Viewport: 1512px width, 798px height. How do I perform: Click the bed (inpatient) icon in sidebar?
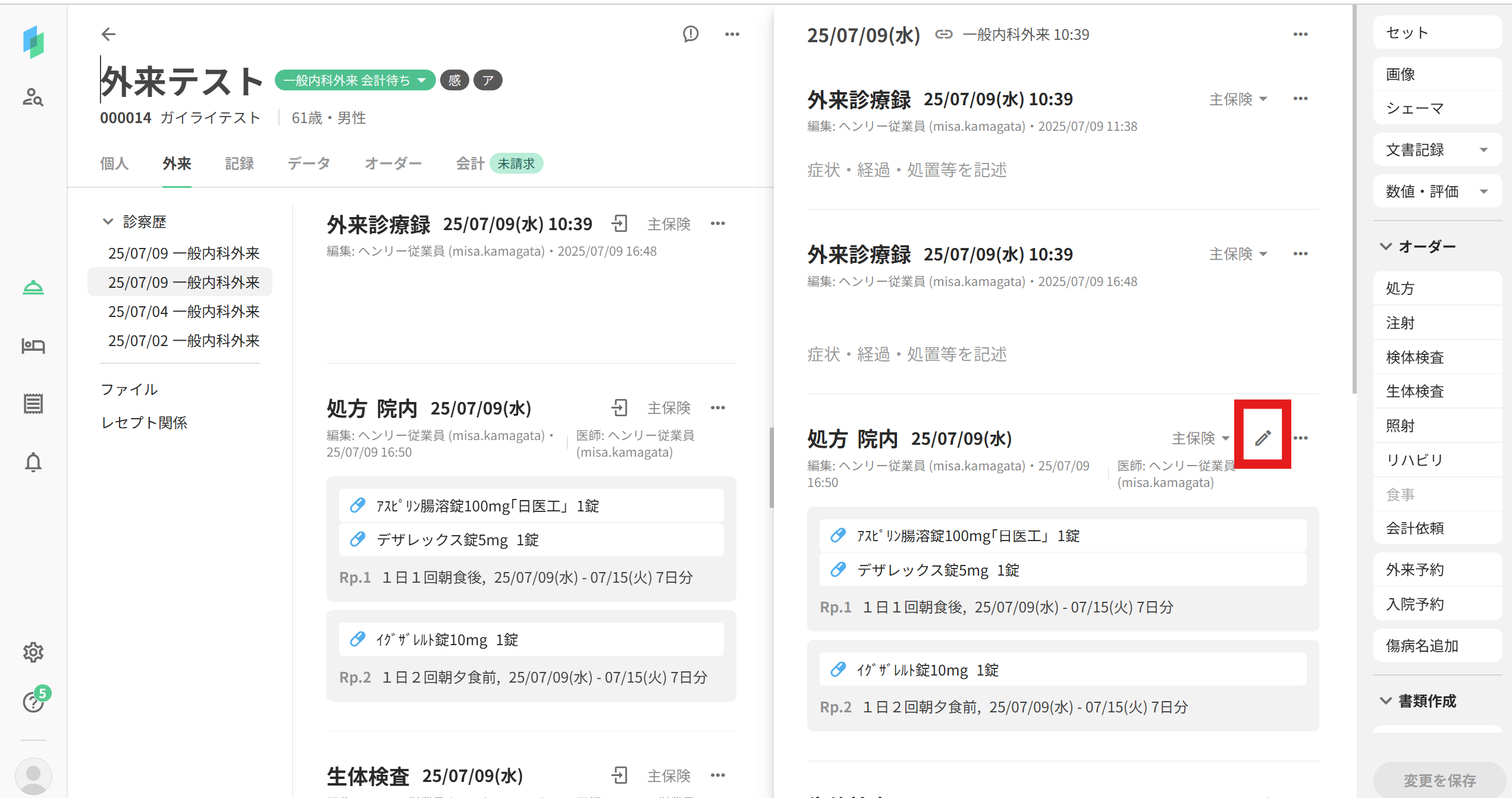(33, 346)
